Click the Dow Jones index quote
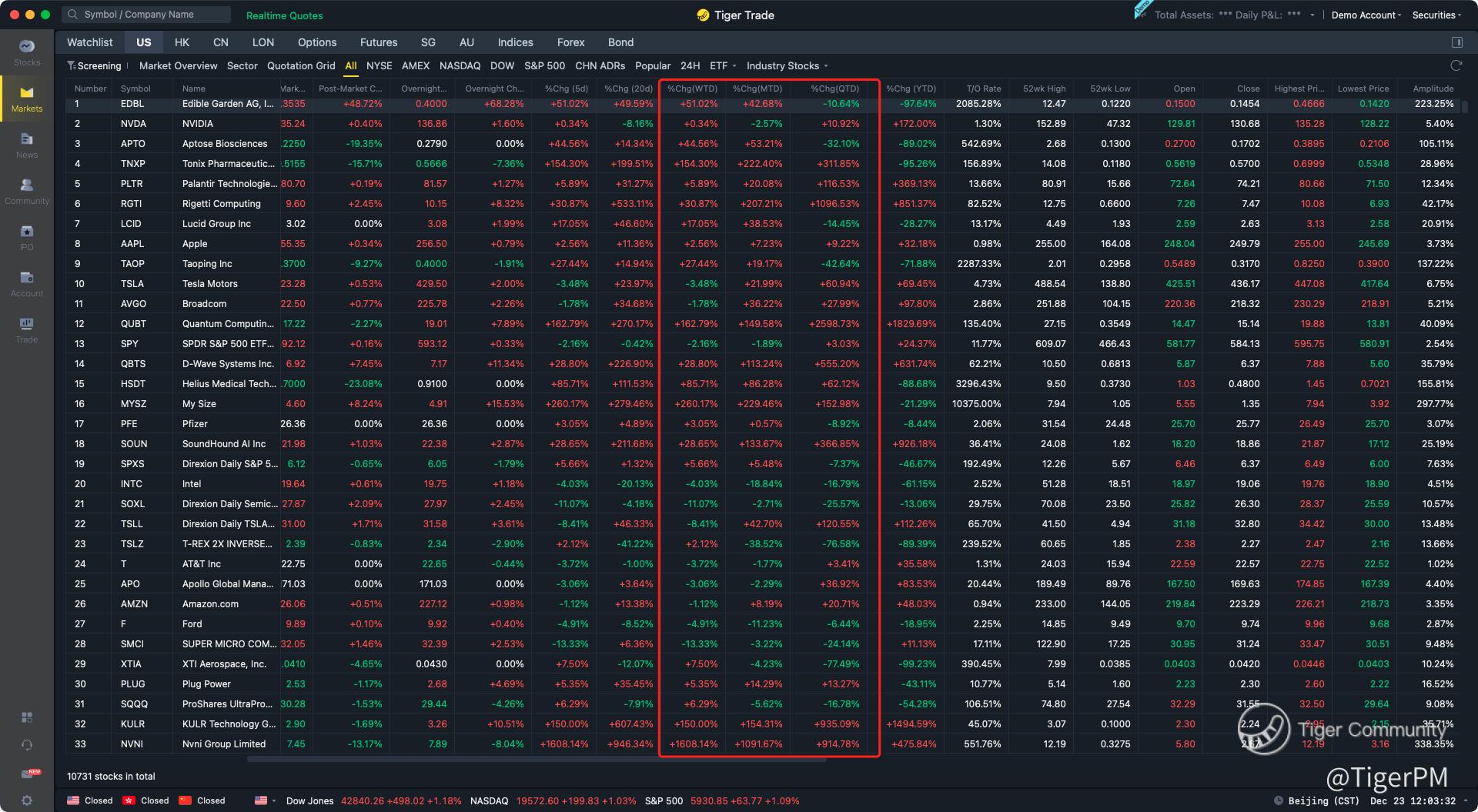Screen dimensions: 1478x812 (x=373, y=800)
